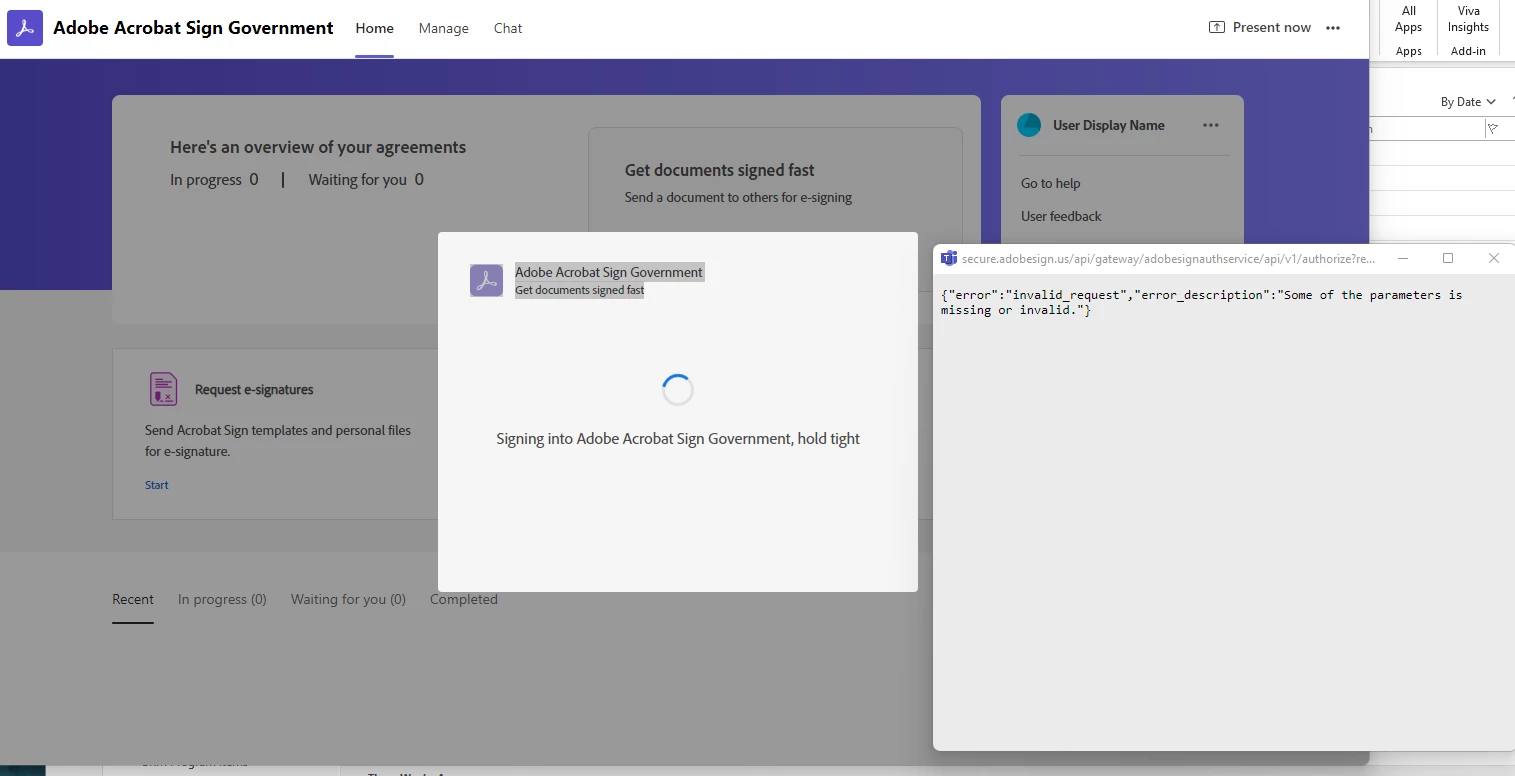This screenshot has height=776, width=1515.
Task: Maximize the authorize popup window
Action: (1448, 258)
